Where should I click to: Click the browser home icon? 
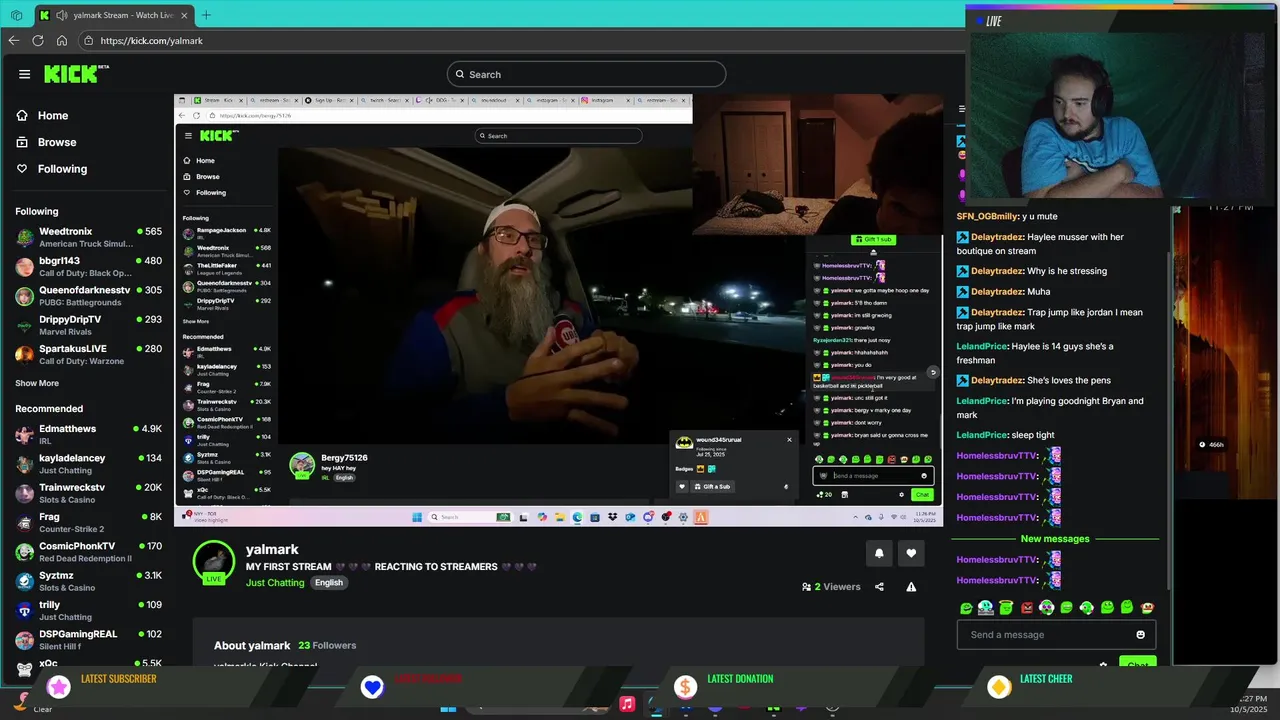(62, 41)
